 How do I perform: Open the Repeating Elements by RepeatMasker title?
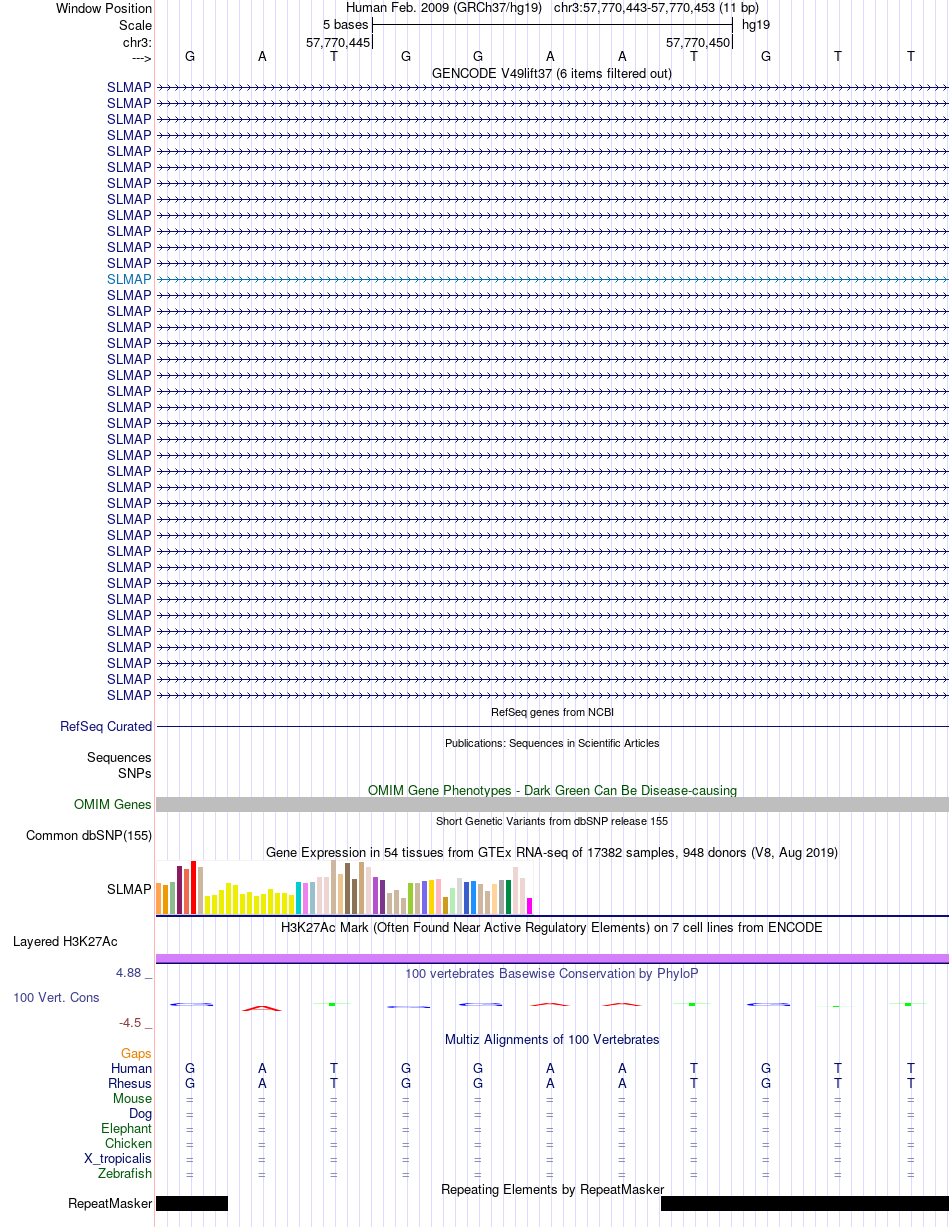(552, 1189)
